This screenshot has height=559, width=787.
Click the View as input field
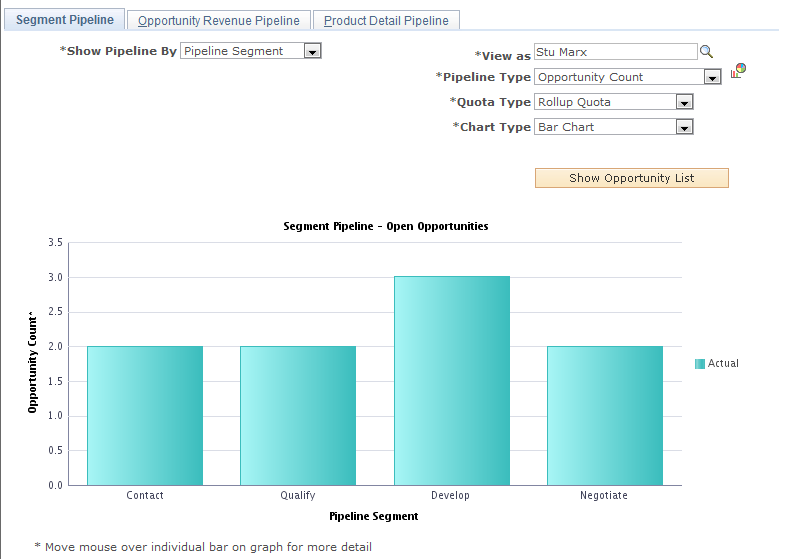615,52
